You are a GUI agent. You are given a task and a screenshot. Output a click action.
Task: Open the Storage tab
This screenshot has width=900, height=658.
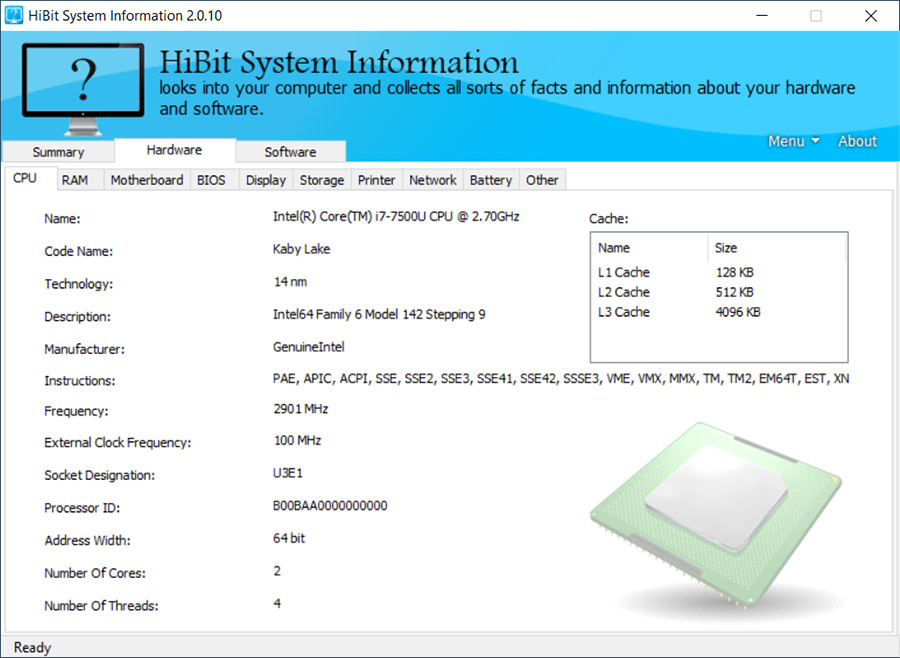tap(321, 180)
